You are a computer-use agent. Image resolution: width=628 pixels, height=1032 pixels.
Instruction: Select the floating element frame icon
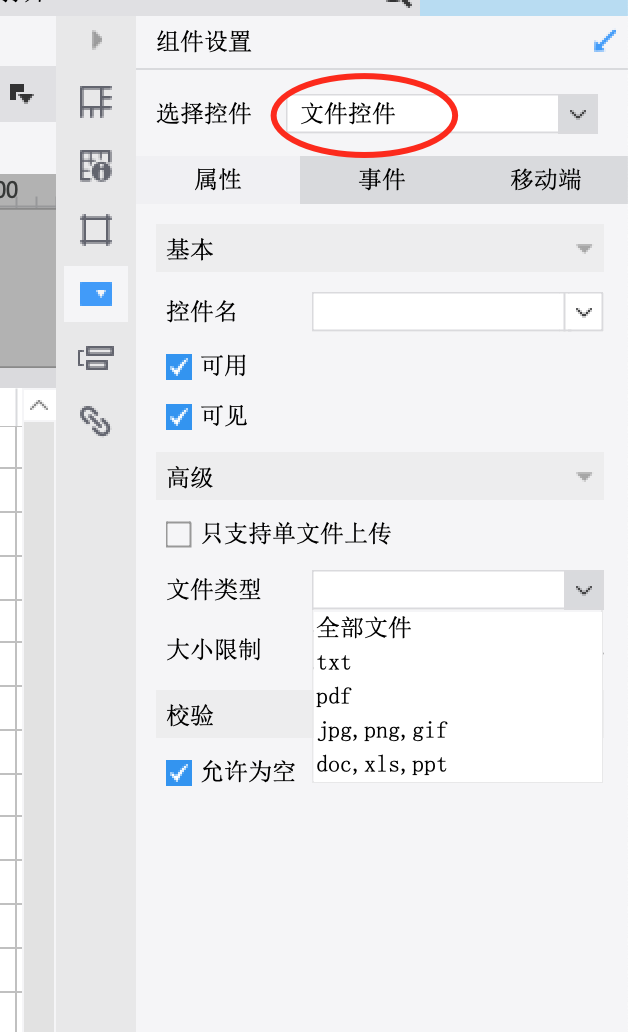coord(96,230)
